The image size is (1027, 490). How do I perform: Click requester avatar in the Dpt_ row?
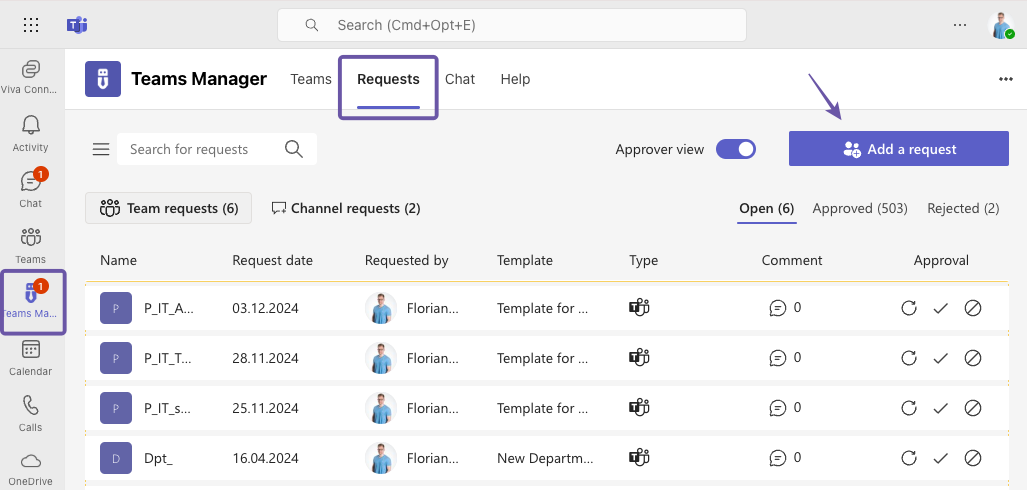pos(381,458)
